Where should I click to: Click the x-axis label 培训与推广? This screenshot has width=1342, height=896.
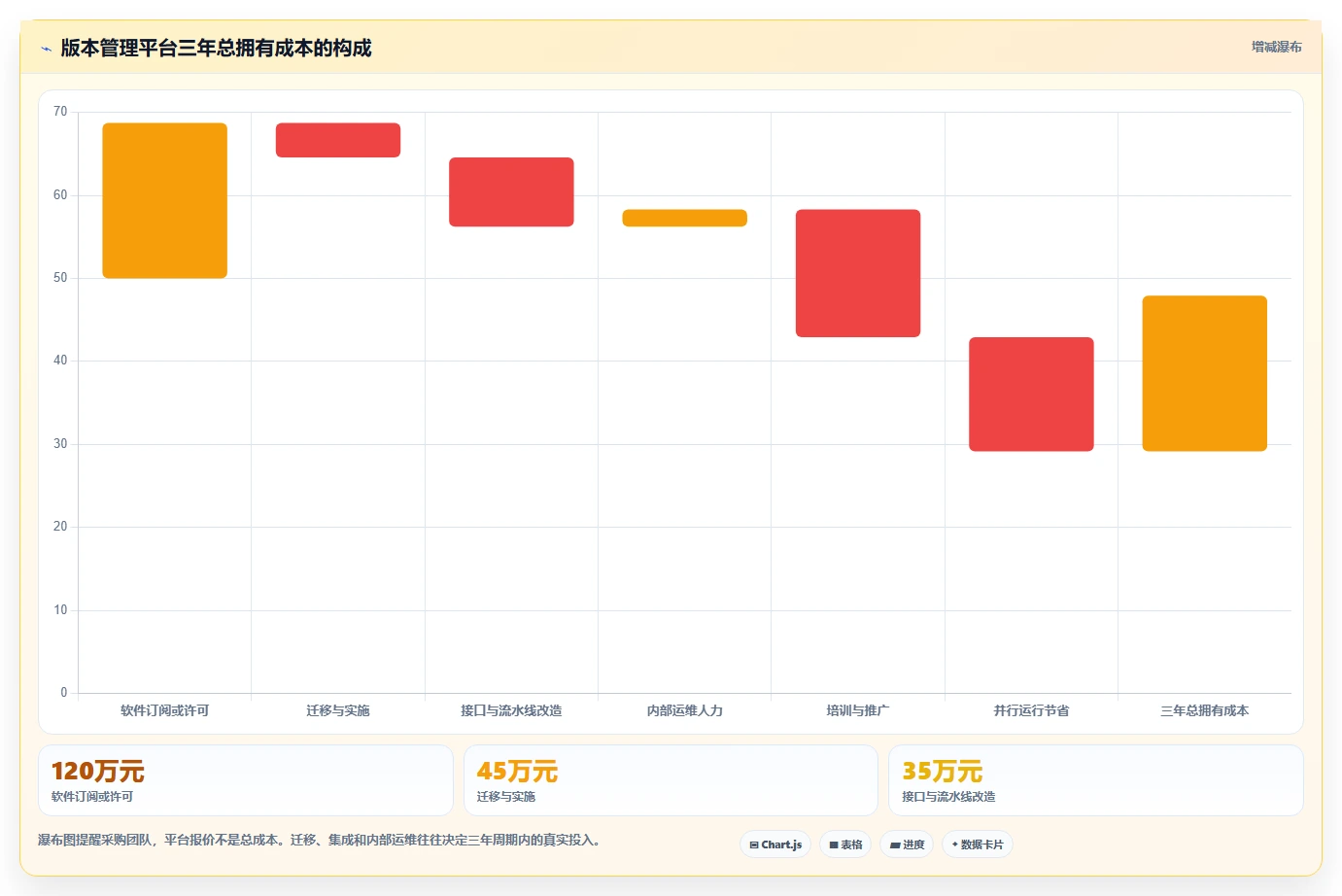coord(858,710)
